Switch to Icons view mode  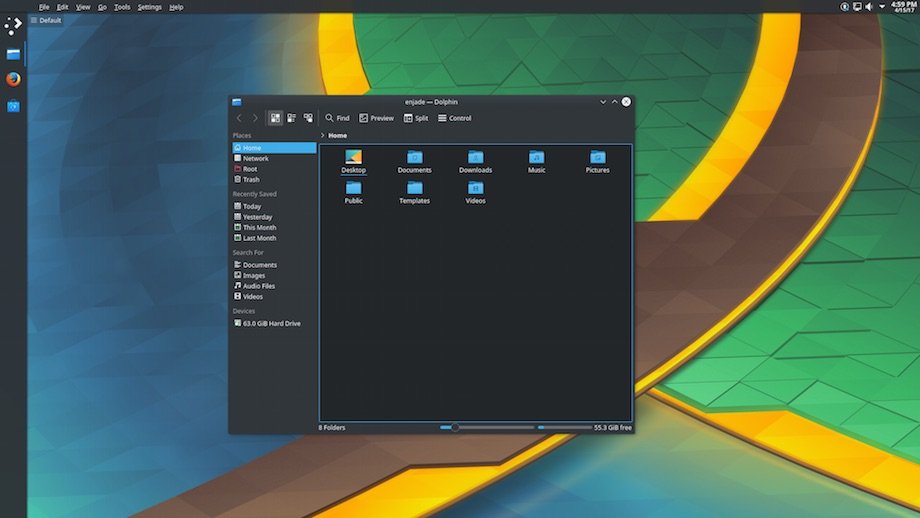tap(275, 118)
